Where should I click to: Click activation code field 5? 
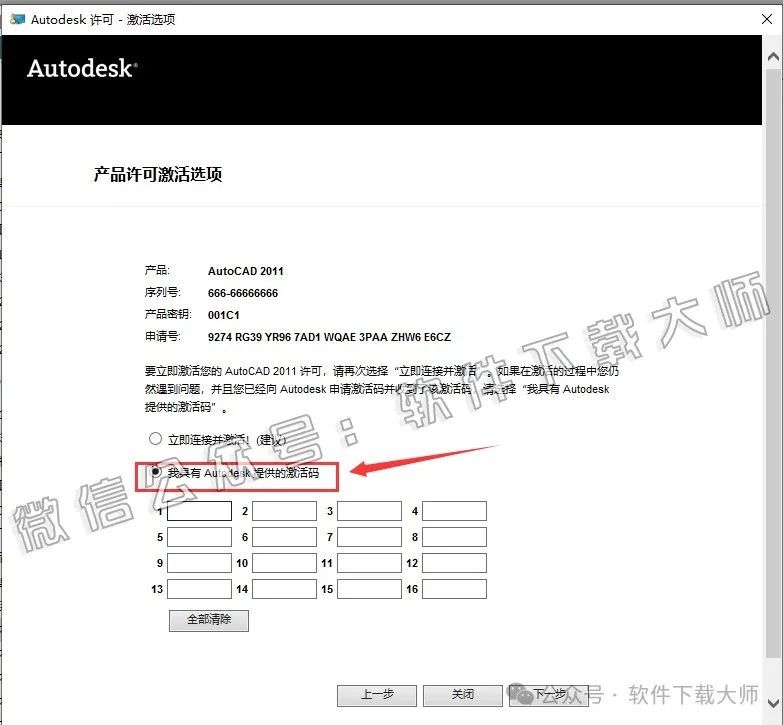(199, 537)
